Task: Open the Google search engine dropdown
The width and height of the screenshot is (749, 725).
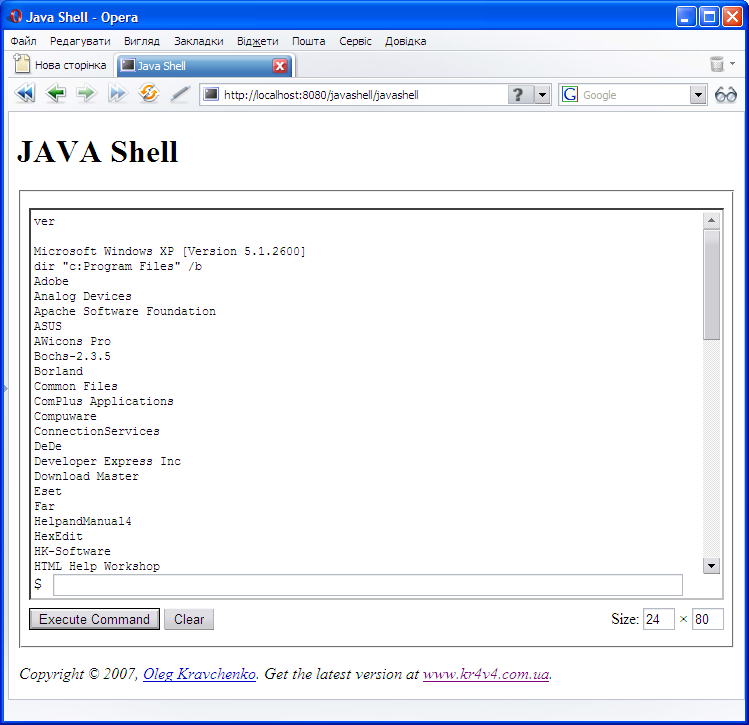Action: click(x=698, y=95)
